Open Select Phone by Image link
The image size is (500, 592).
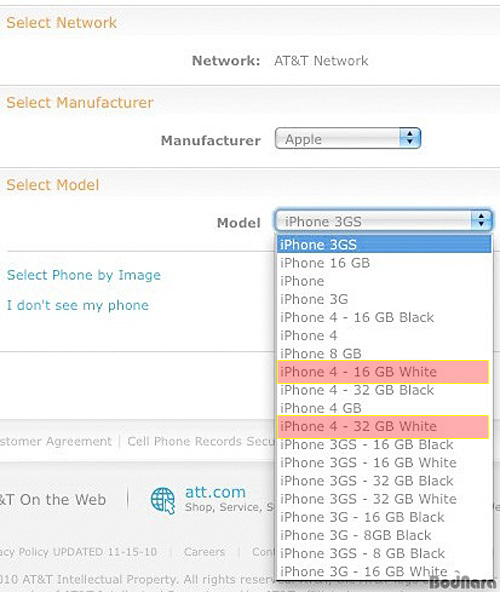point(84,275)
